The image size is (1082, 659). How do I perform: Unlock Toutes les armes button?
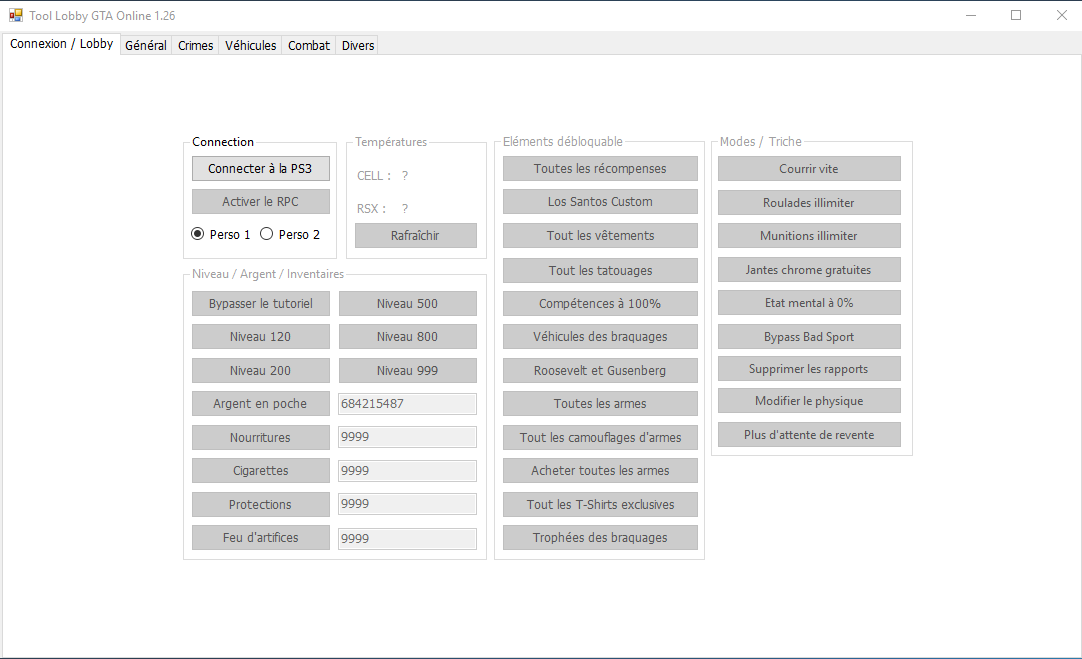[x=600, y=404]
